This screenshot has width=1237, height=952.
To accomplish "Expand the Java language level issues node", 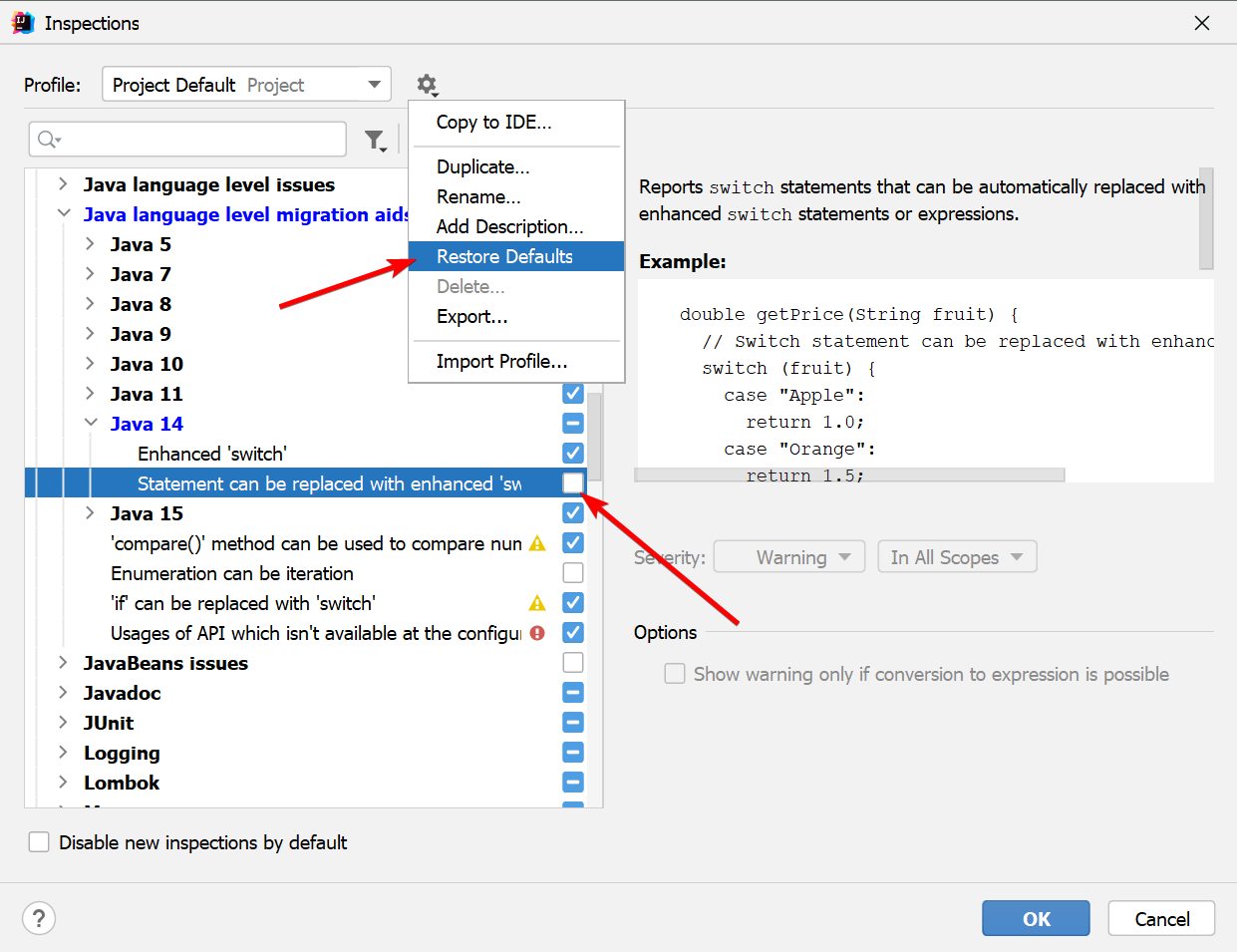I will click(x=63, y=184).
